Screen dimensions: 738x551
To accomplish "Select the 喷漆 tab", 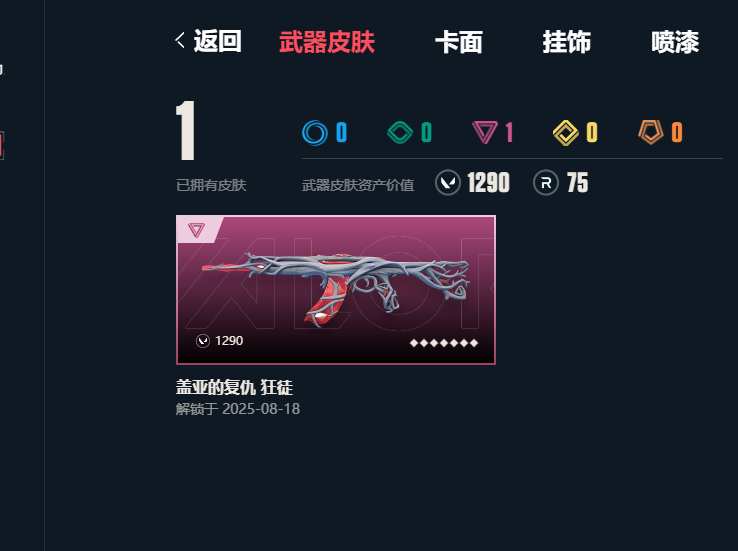I will click(x=675, y=42).
